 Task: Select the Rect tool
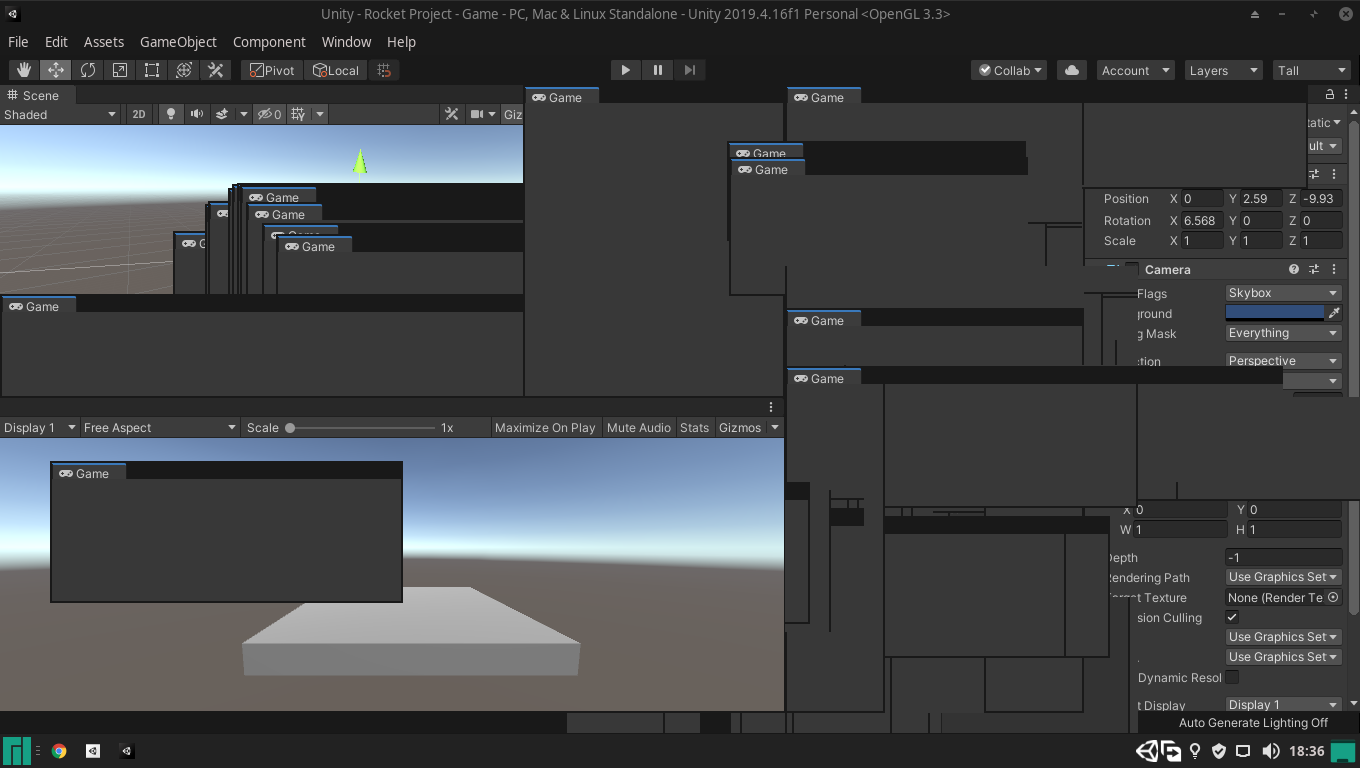click(152, 70)
